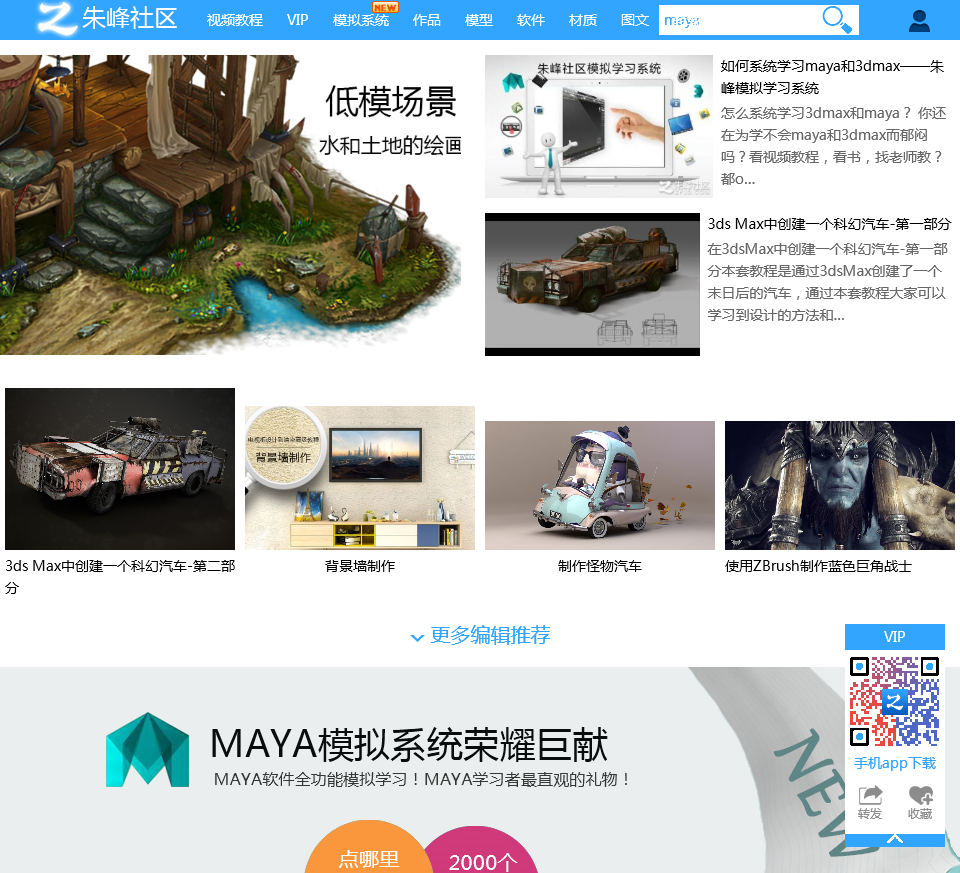Open 图文 menu item

[635, 20]
